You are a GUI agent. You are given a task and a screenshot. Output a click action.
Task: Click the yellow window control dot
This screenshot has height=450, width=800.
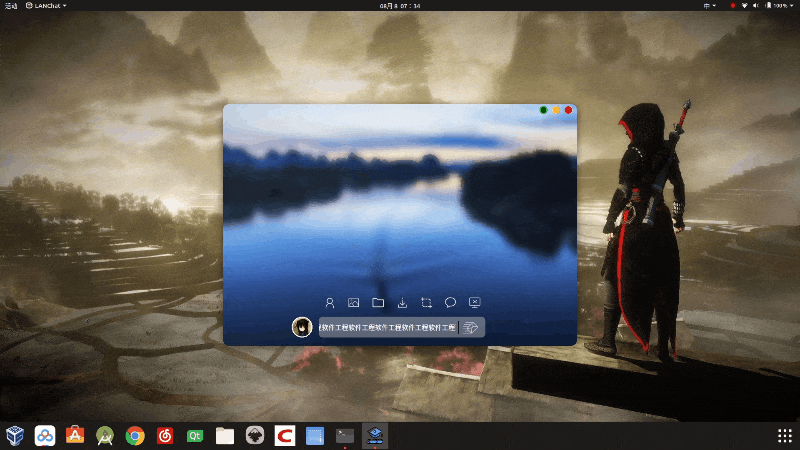pos(556,110)
